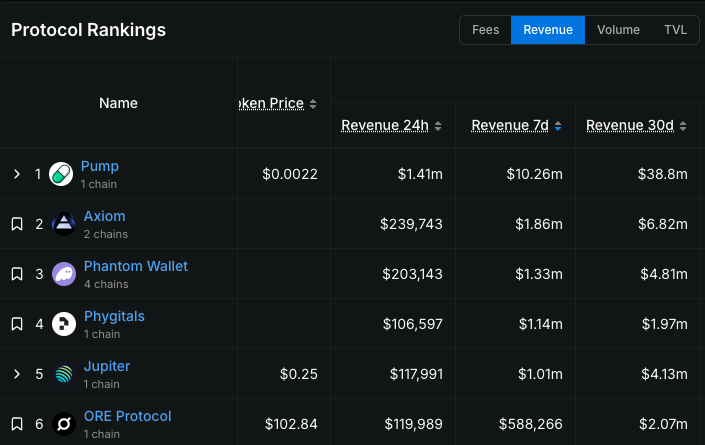
Task: Click the ORE Protocol logo icon
Action: coord(64,424)
